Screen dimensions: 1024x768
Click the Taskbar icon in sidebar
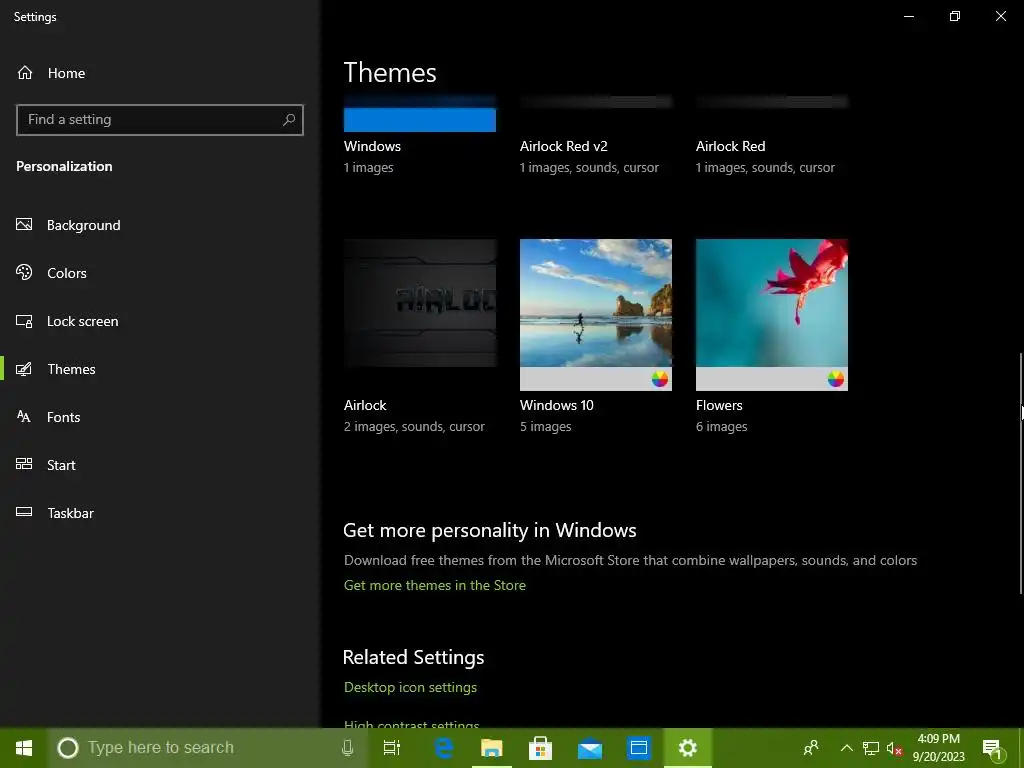pyautogui.click(x=24, y=512)
